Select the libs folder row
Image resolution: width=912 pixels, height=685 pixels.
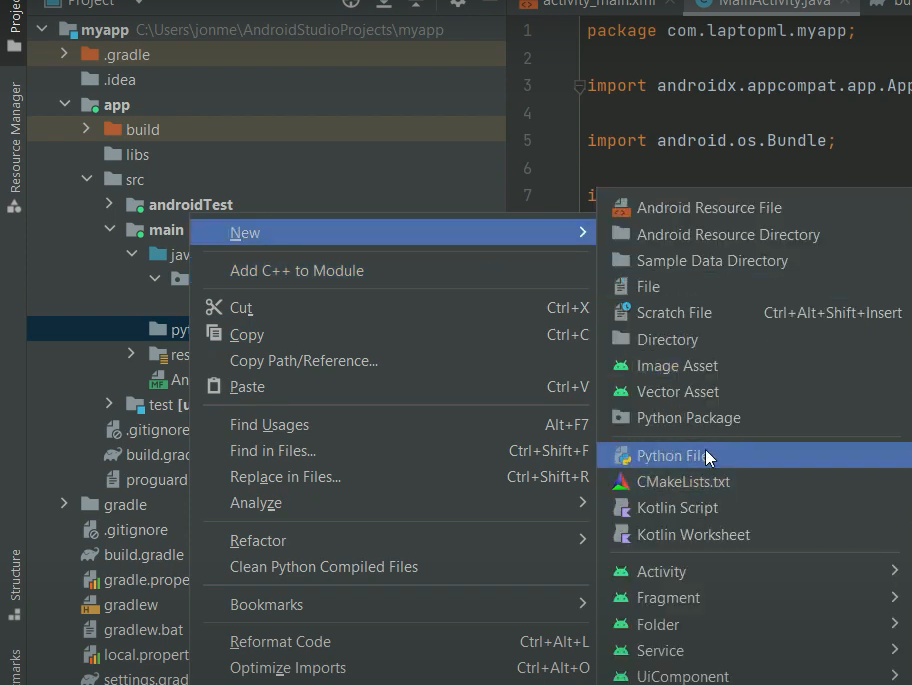tap(266, 154)
